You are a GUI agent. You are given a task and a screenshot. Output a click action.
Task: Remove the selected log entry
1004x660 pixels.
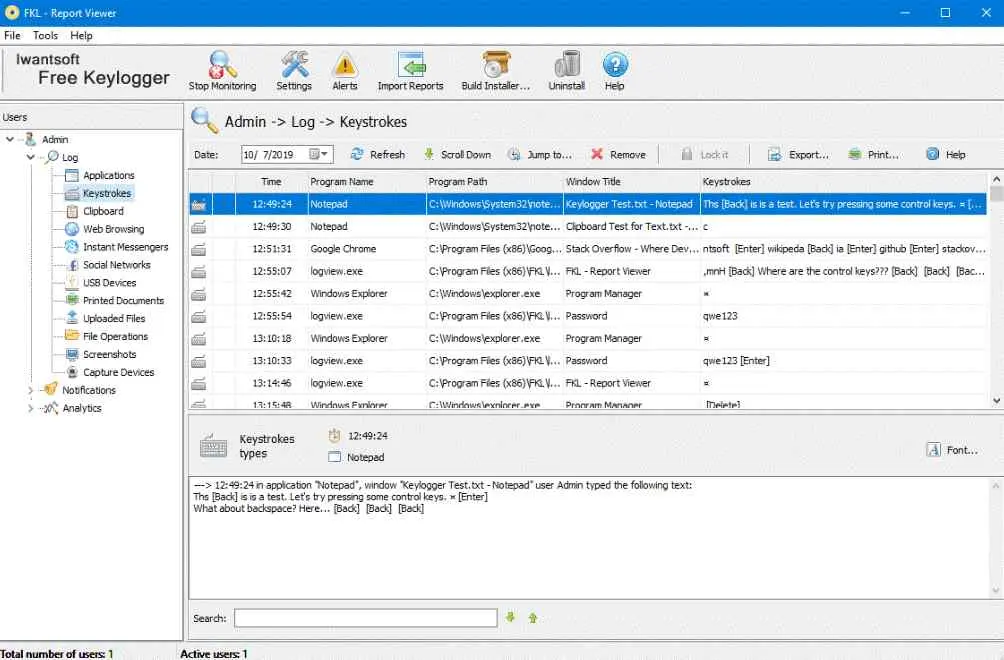(x=619, y=154)
